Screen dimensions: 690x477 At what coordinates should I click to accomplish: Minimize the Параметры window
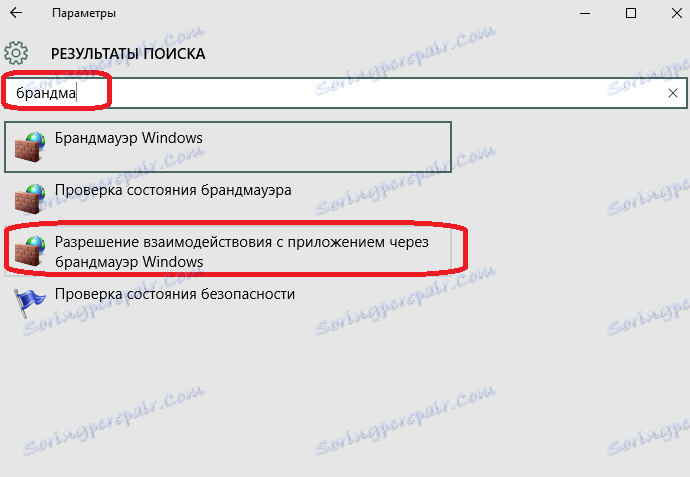pyautogui.click(x=585, y=13)
